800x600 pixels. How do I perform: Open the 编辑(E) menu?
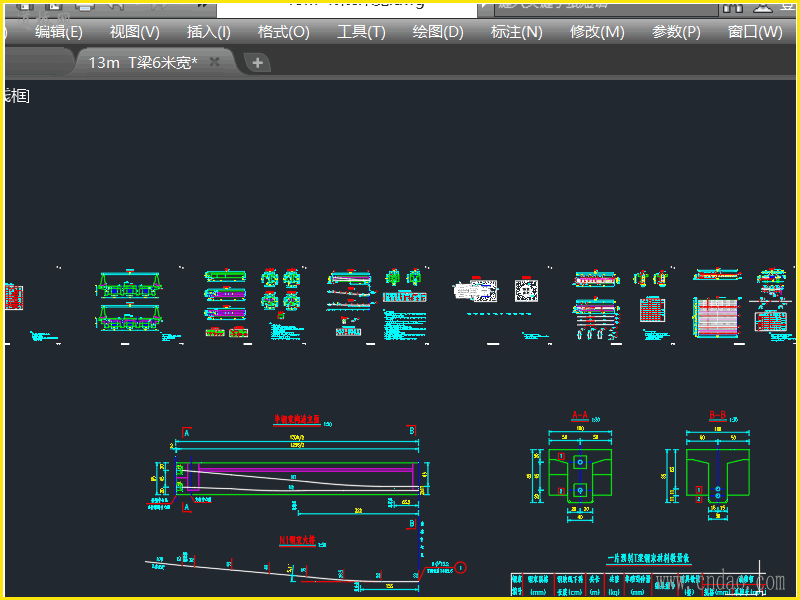(59, 32)
